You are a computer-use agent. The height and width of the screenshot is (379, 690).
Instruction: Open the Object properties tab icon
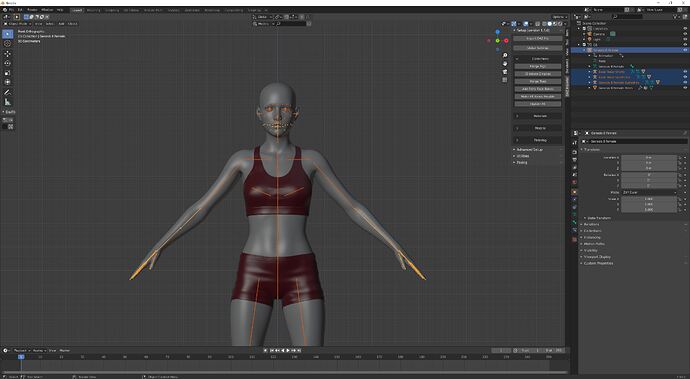(x=574, y=192)
